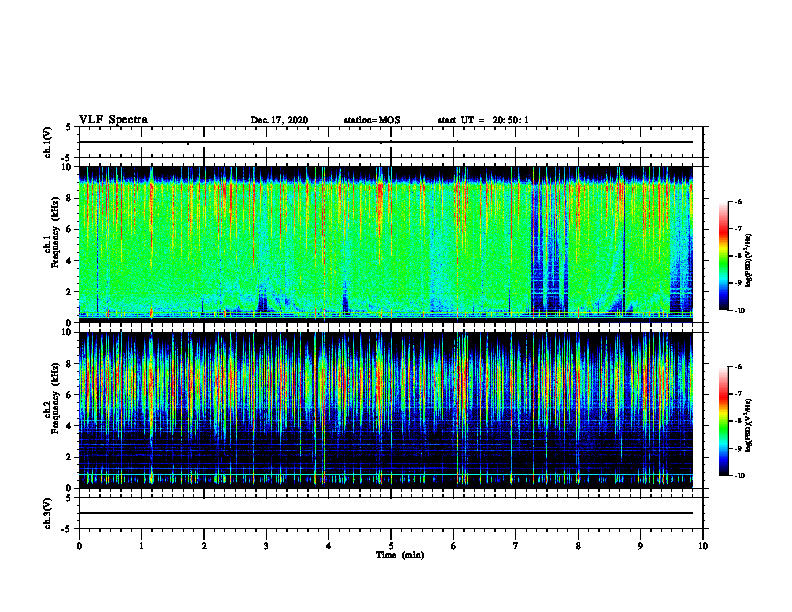Click time axis tick label "4"
The height and width of the screenshot is (612, 792).
[x=329, y=546]
